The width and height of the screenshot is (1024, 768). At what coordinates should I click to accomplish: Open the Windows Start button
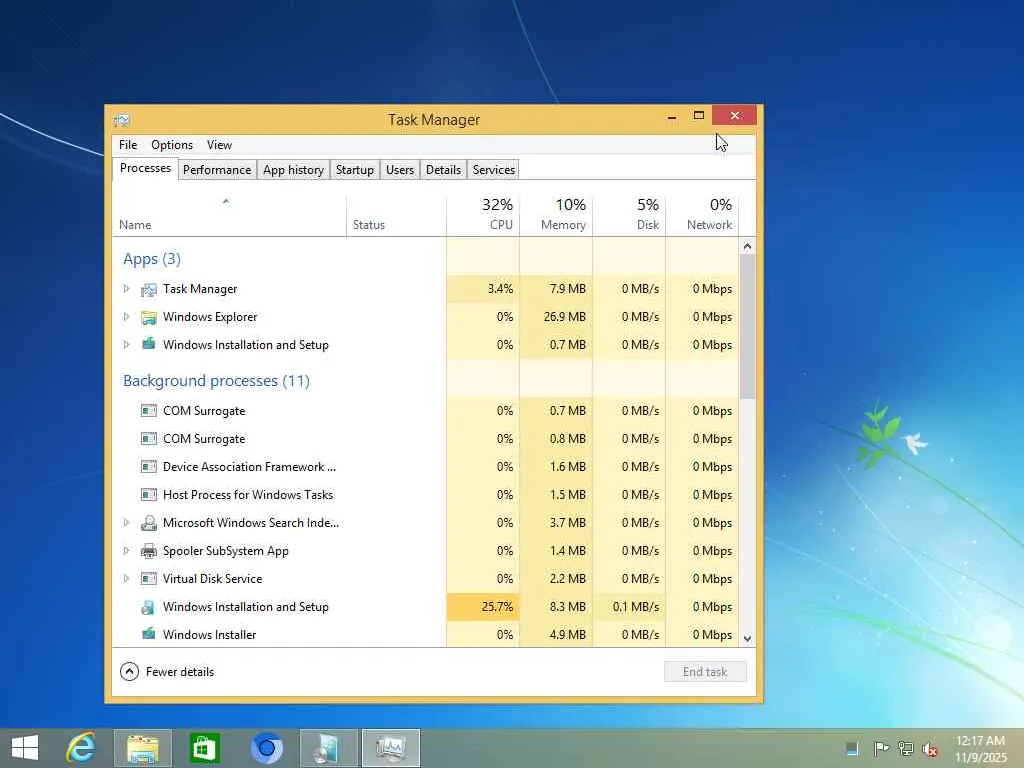coord(25,748)
